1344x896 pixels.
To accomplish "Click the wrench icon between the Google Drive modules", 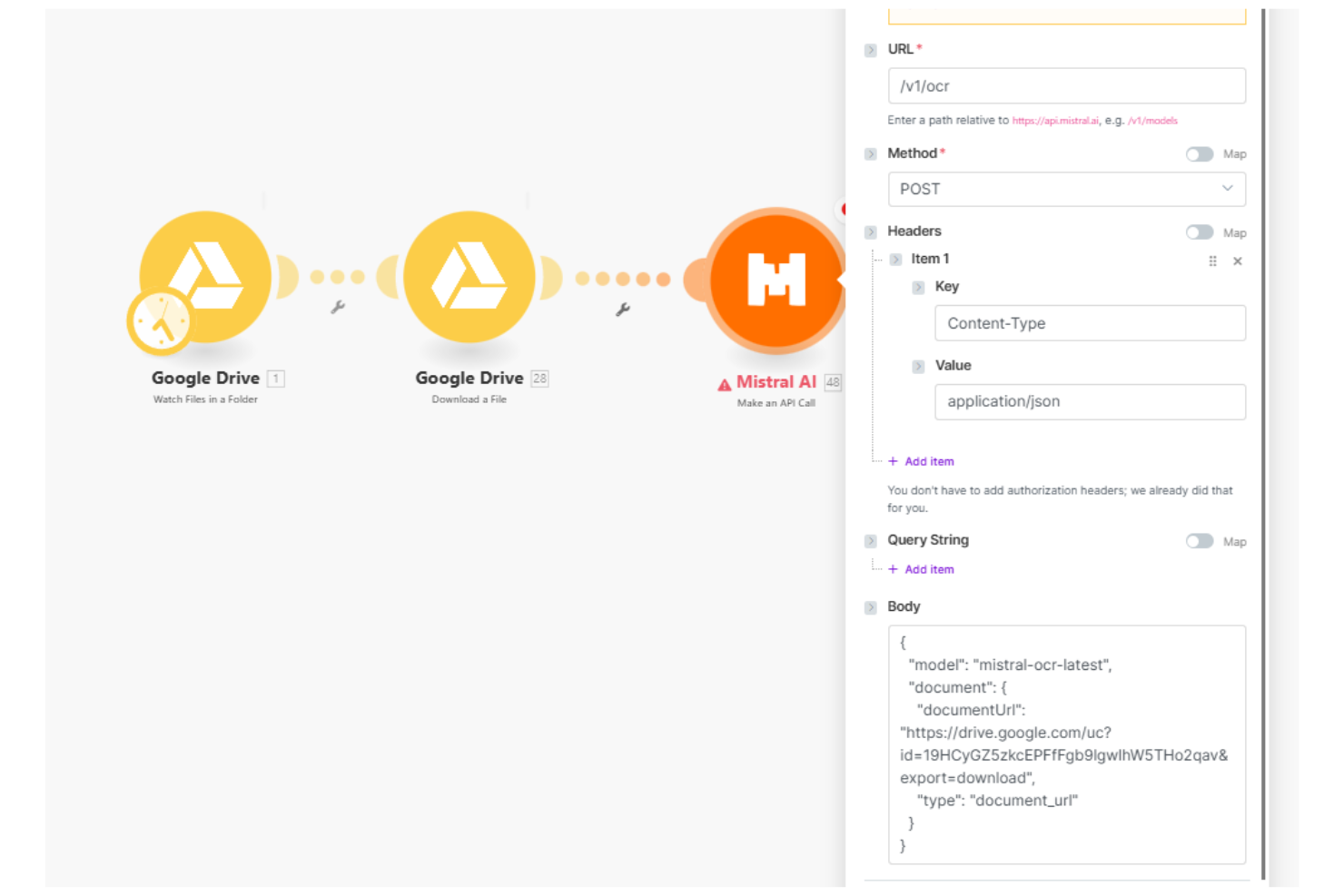I will click(x=338, y=309).
